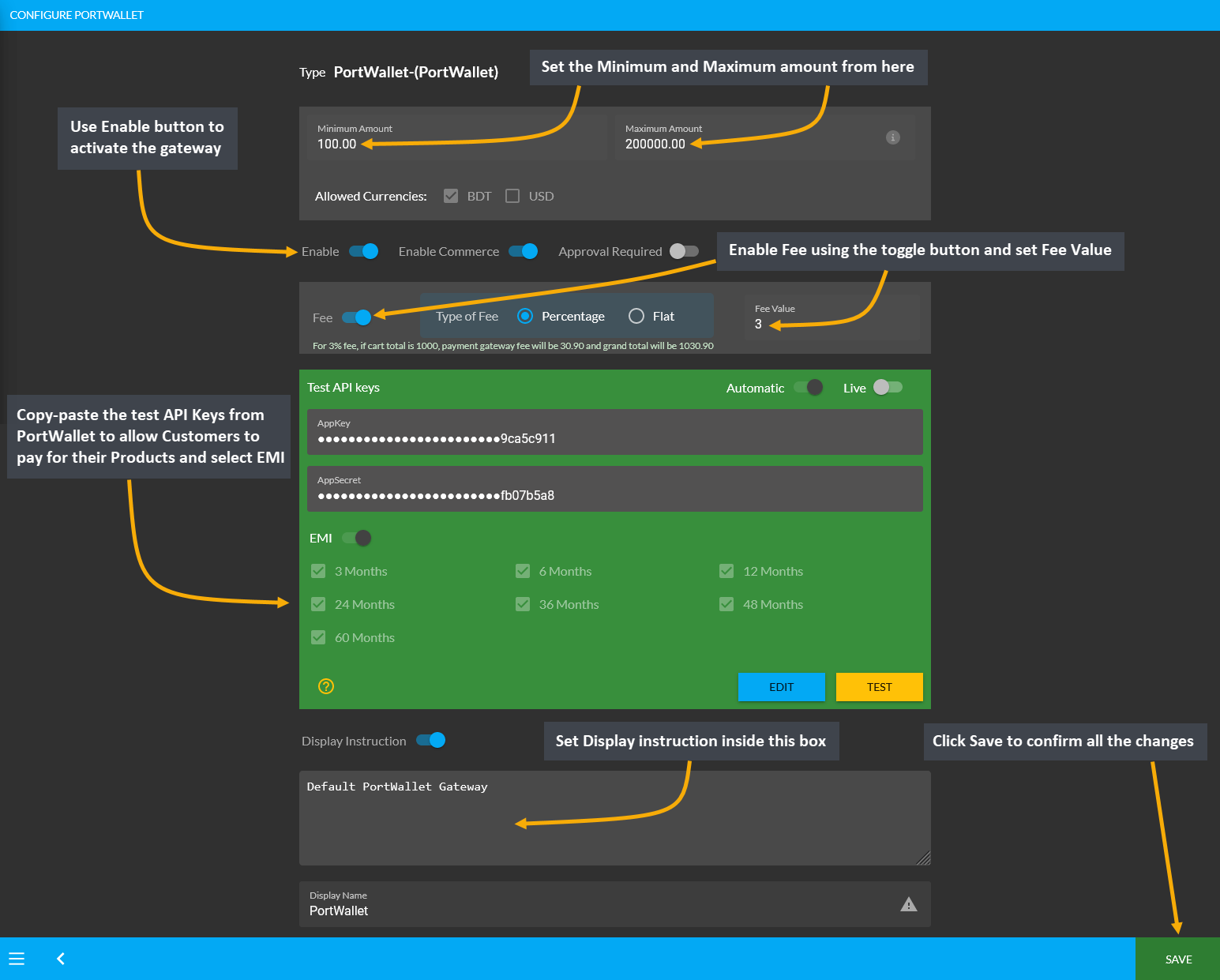This screenshot has height=980, width=1220.
Task: Toggle the 12 Months checkbox
Action: [726, 571]
